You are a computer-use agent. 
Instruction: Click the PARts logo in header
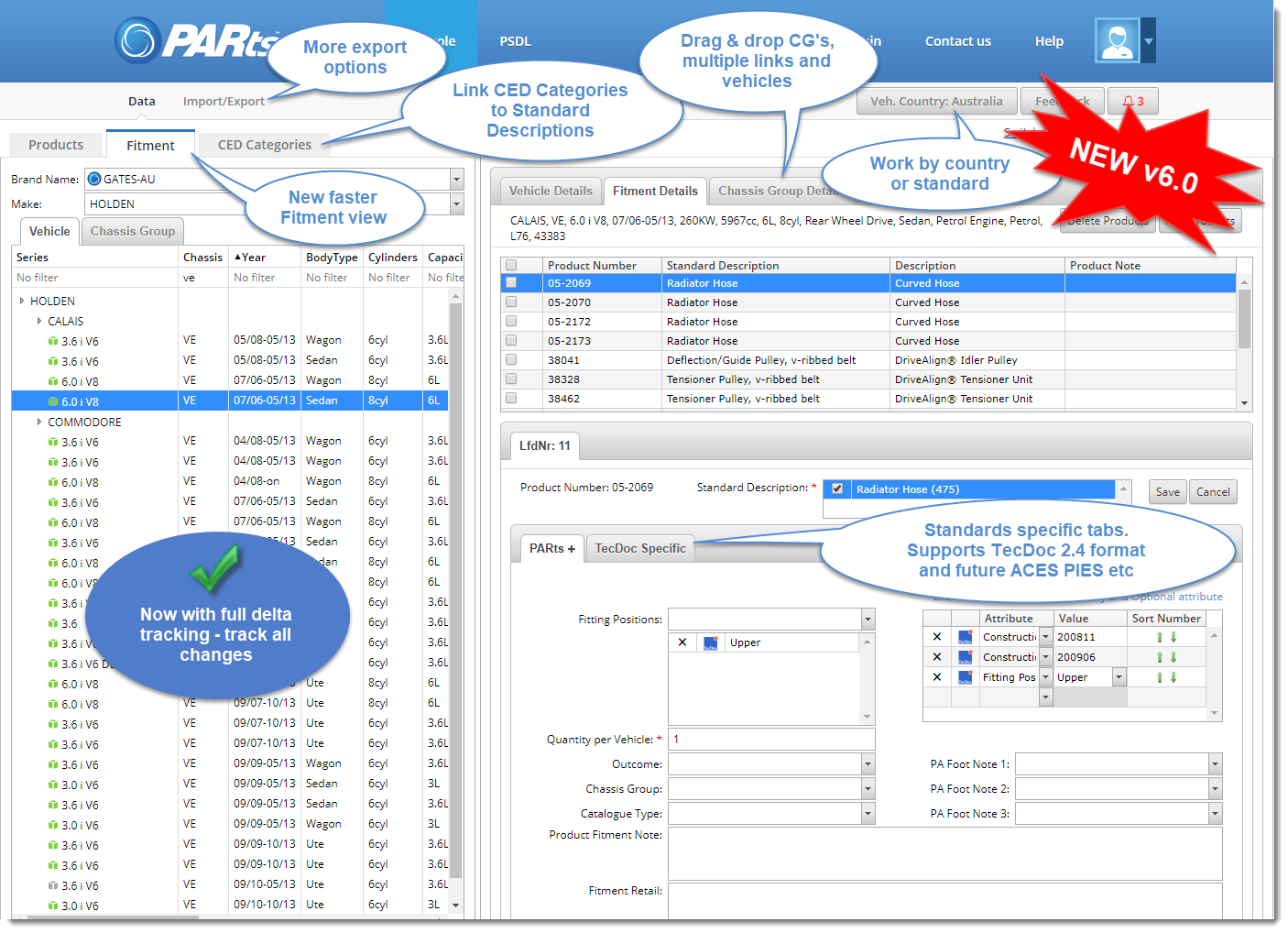[197, 40]
